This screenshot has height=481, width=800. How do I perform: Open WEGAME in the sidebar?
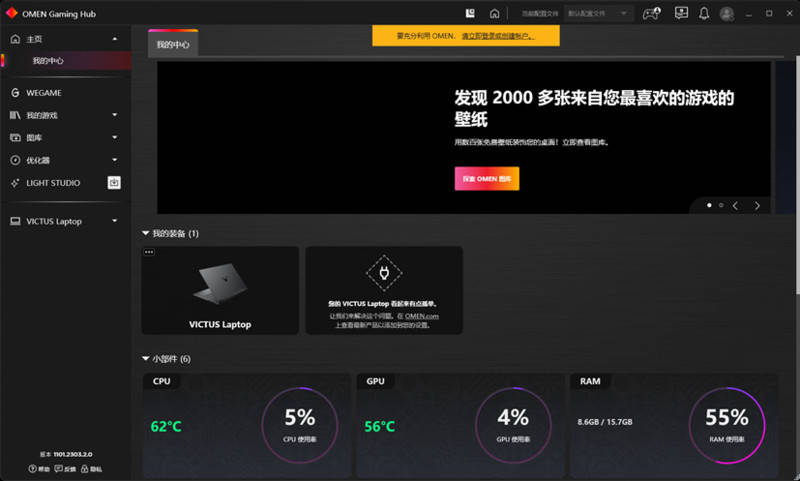[44, 93]
